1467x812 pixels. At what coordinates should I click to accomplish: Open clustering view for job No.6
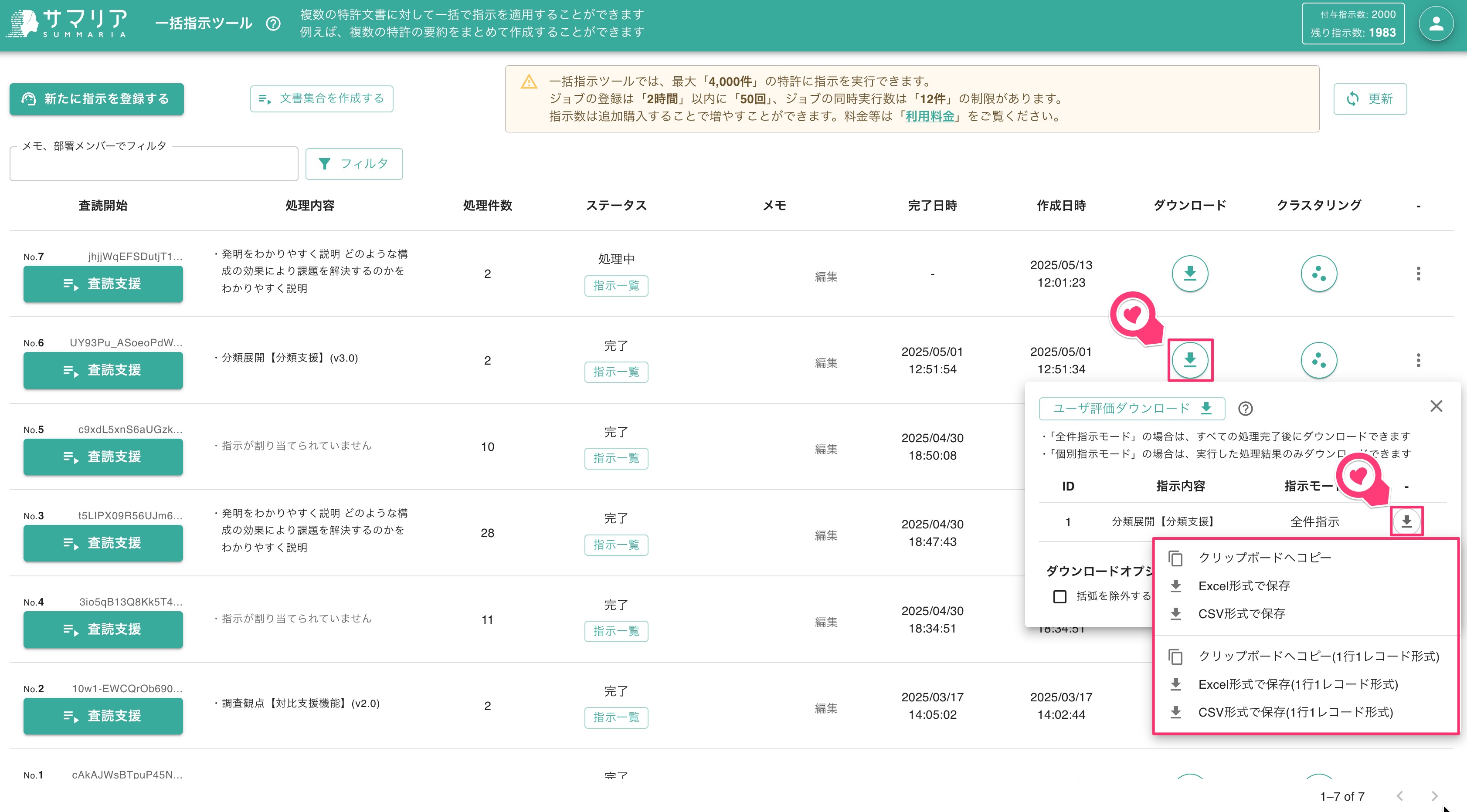(x=1320, y=360)
